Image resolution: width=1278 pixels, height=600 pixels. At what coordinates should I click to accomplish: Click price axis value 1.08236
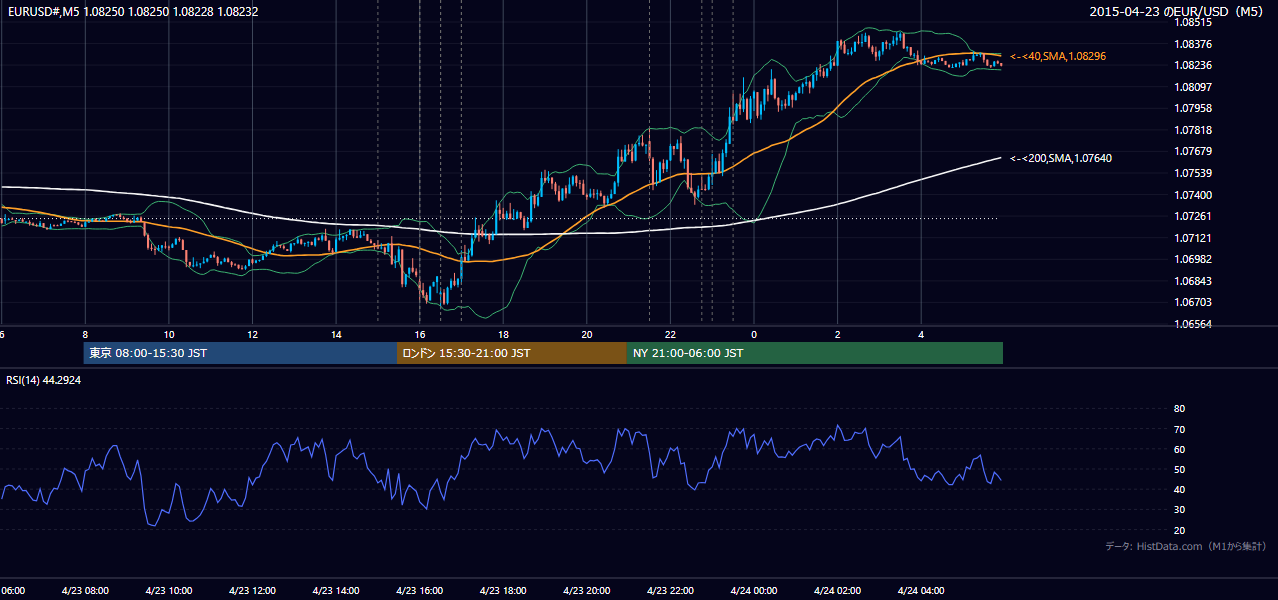[x=1192, y=65]
